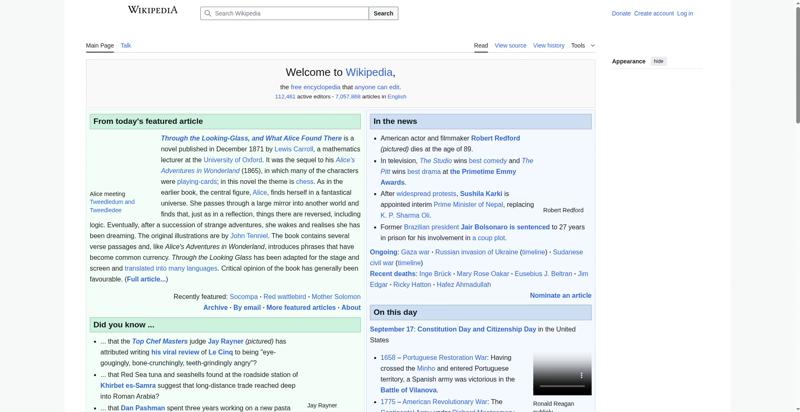Image resolution: width=800 pixels, height=412 pixels.
Task: Open Constitution Day and Citizenship Day link
Action: pos(477,329)
